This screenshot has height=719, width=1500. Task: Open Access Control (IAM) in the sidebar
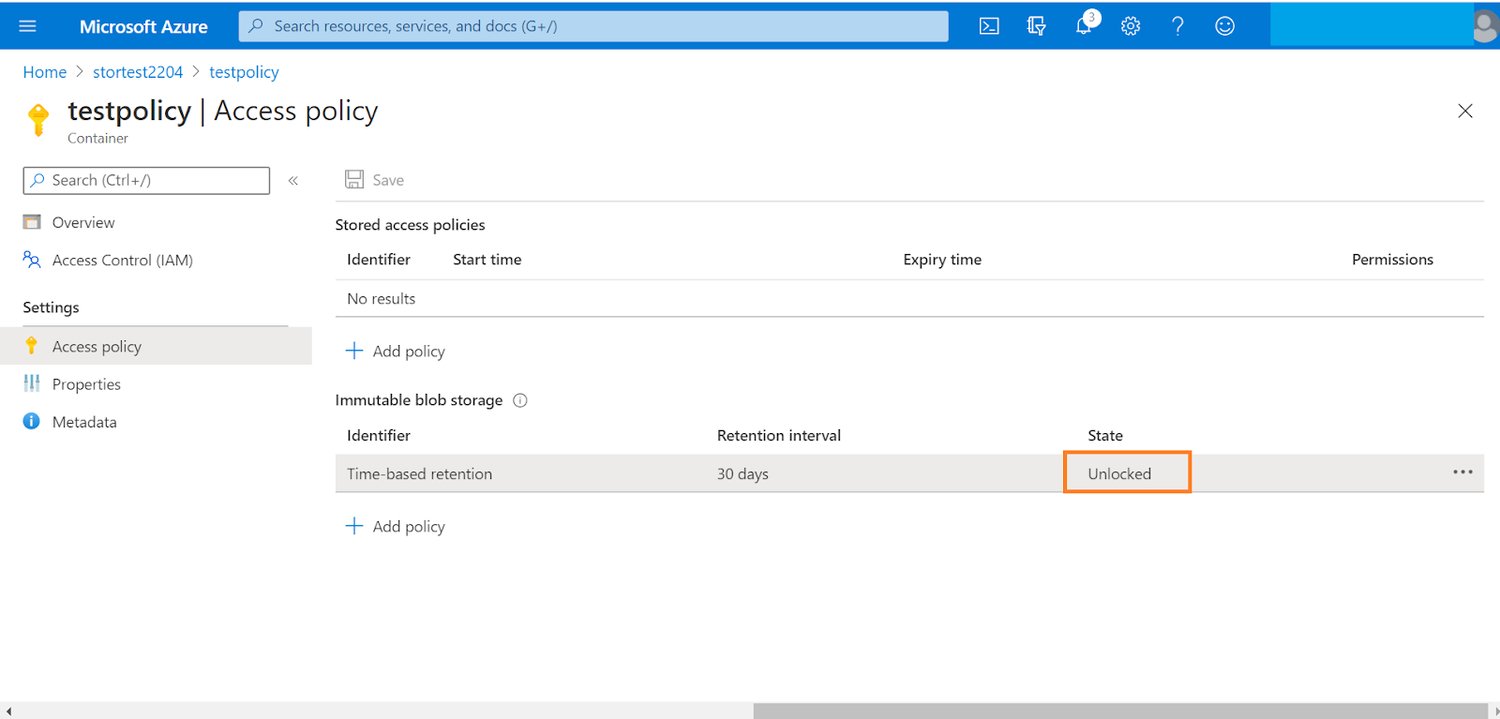[122, 260]
